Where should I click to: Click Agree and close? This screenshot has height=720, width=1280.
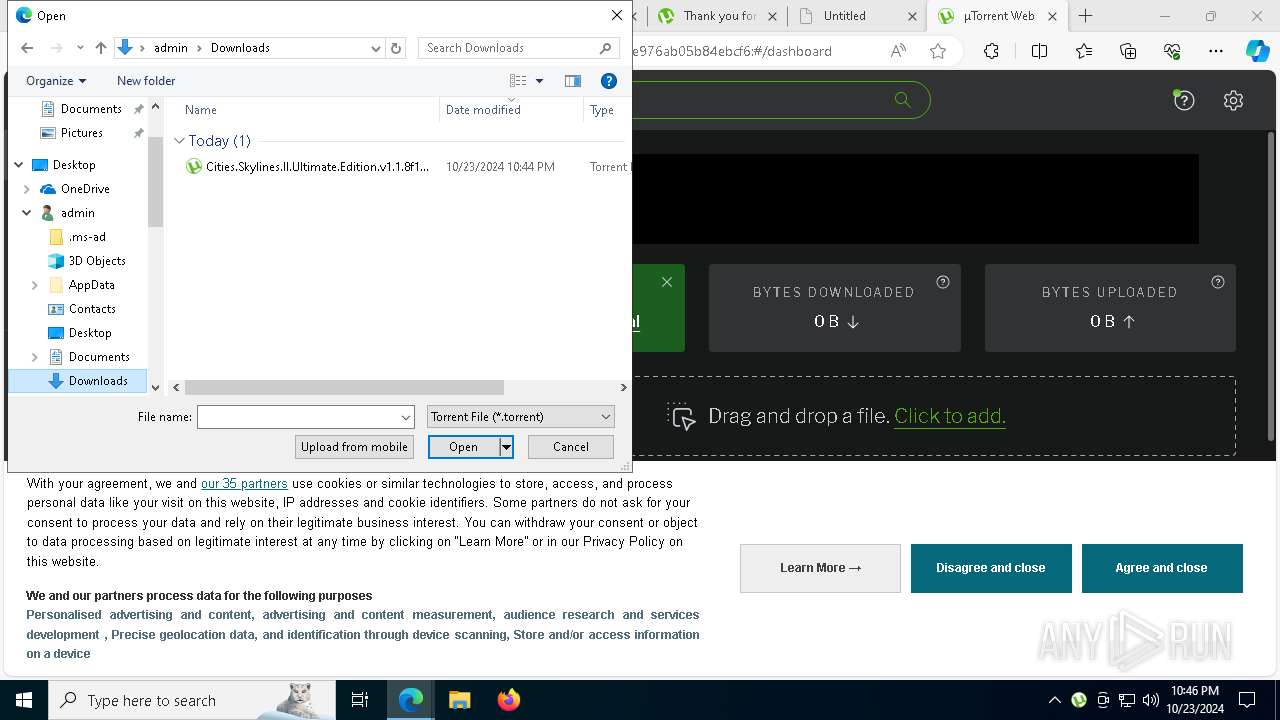coord(1162,568)
